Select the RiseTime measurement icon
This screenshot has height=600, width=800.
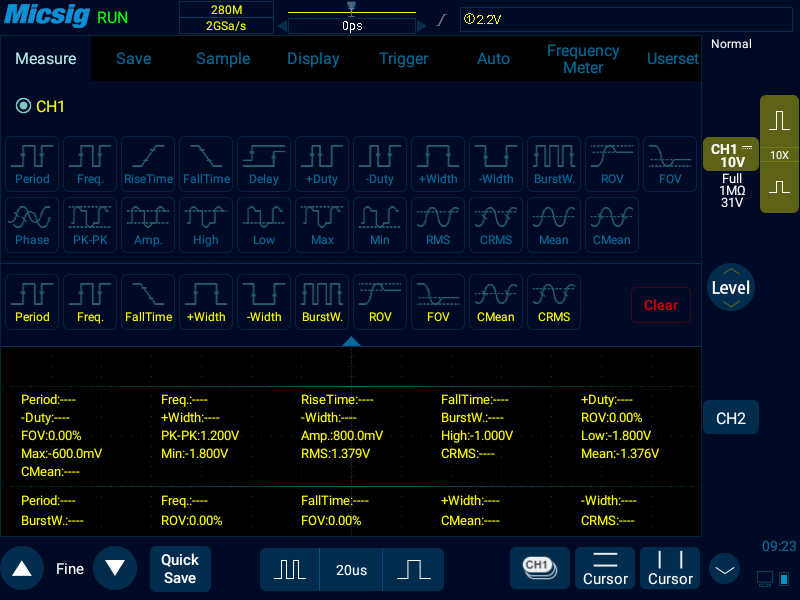148,164
